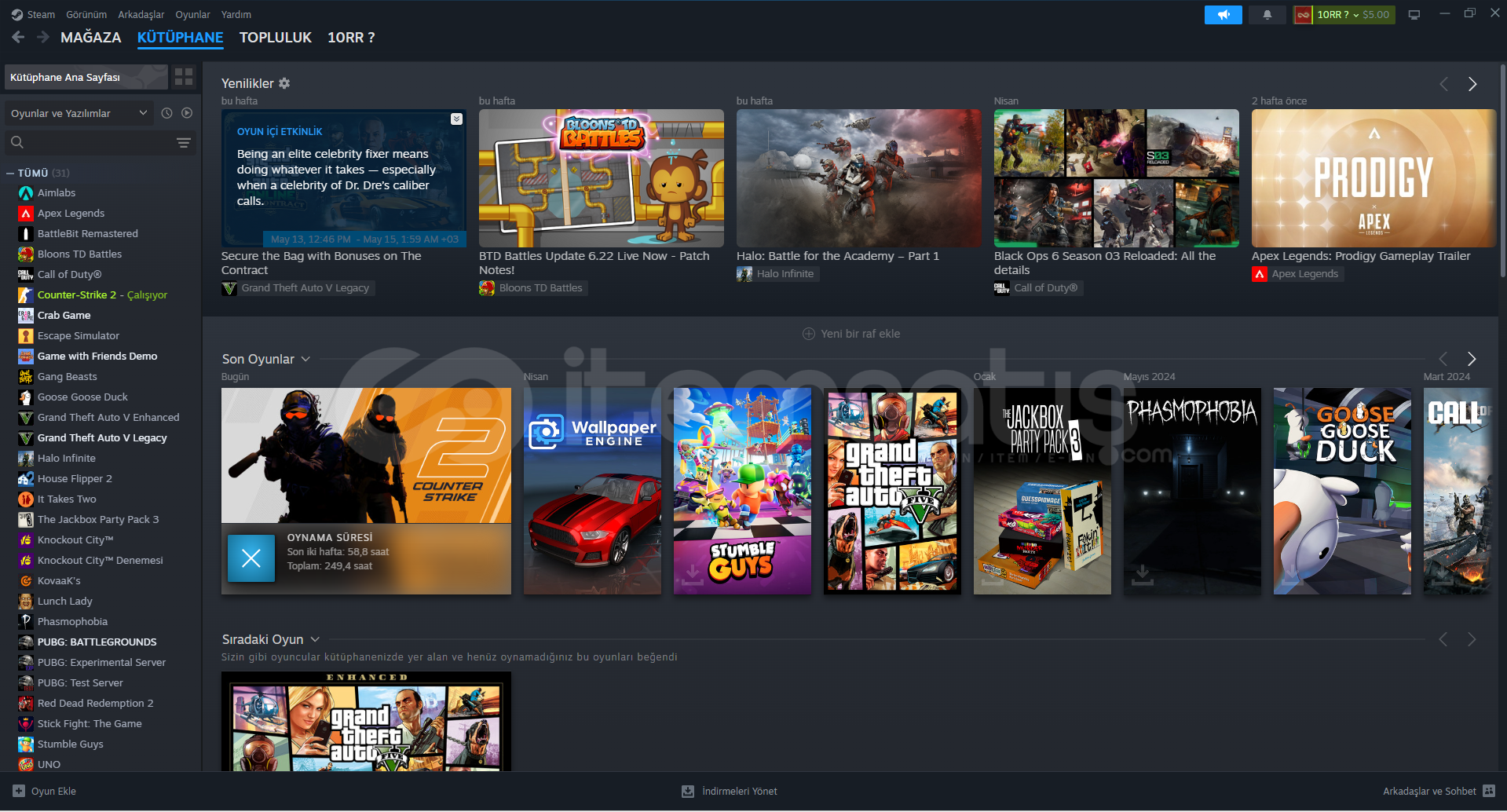Switch to Big Picture mode monitor icon

(x=1414, y=15)
